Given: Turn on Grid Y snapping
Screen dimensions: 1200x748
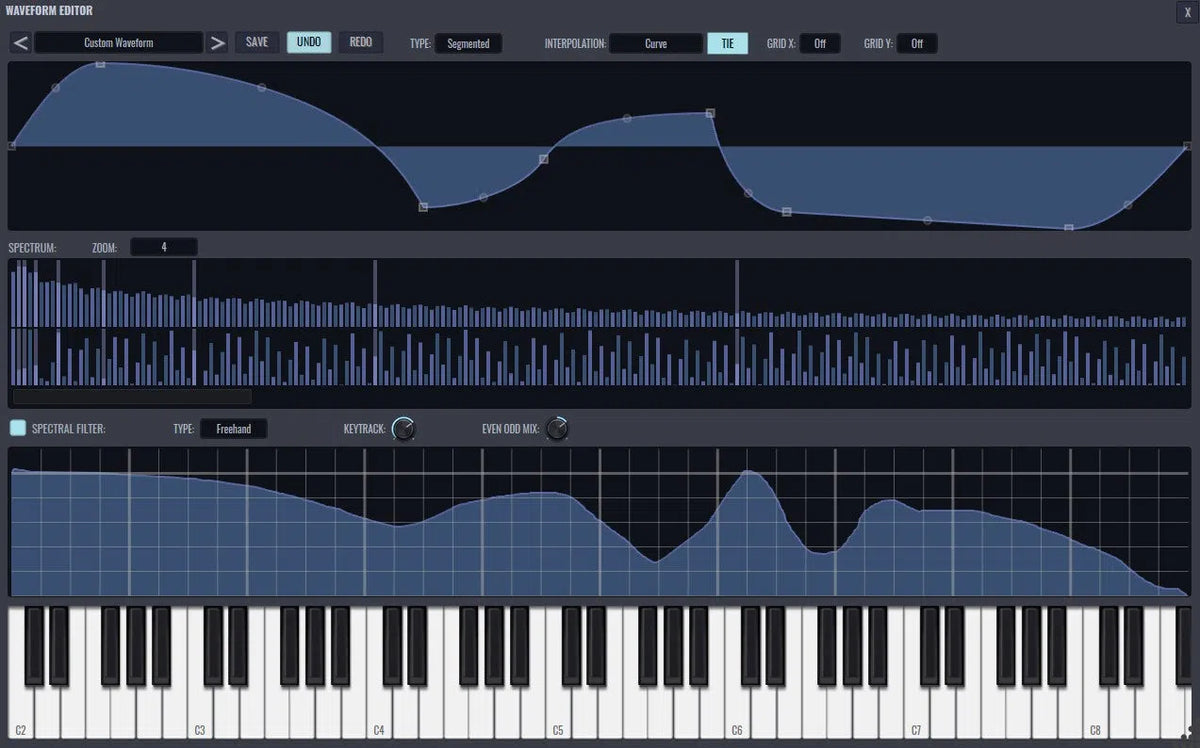Looking at the screenshot, I should pos(917,43).
